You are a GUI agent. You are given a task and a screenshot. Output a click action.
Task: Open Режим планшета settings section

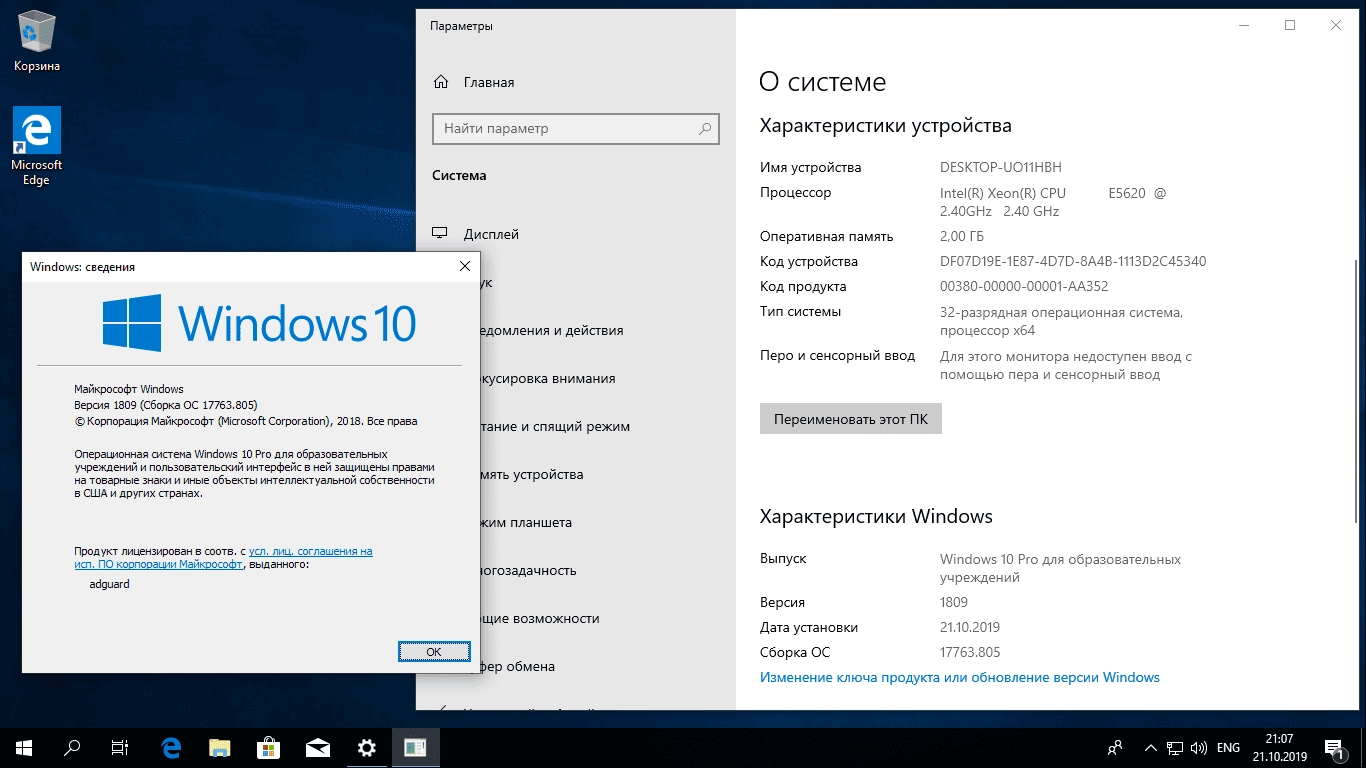click(526, 522)
